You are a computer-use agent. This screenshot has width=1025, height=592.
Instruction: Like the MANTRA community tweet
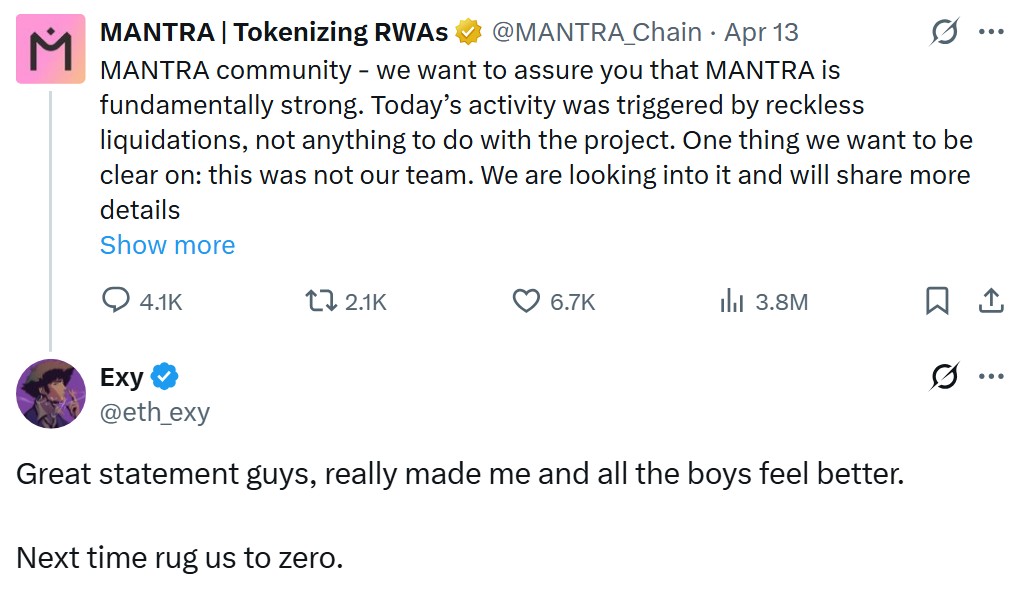coord(526,301)
